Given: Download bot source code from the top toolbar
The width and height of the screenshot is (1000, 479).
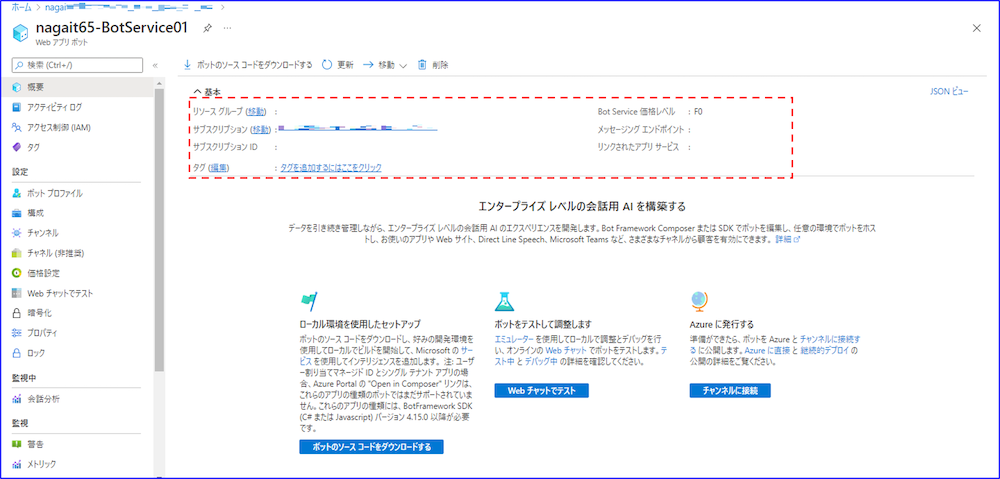Looking at the screenshot, I should (248, 64).
